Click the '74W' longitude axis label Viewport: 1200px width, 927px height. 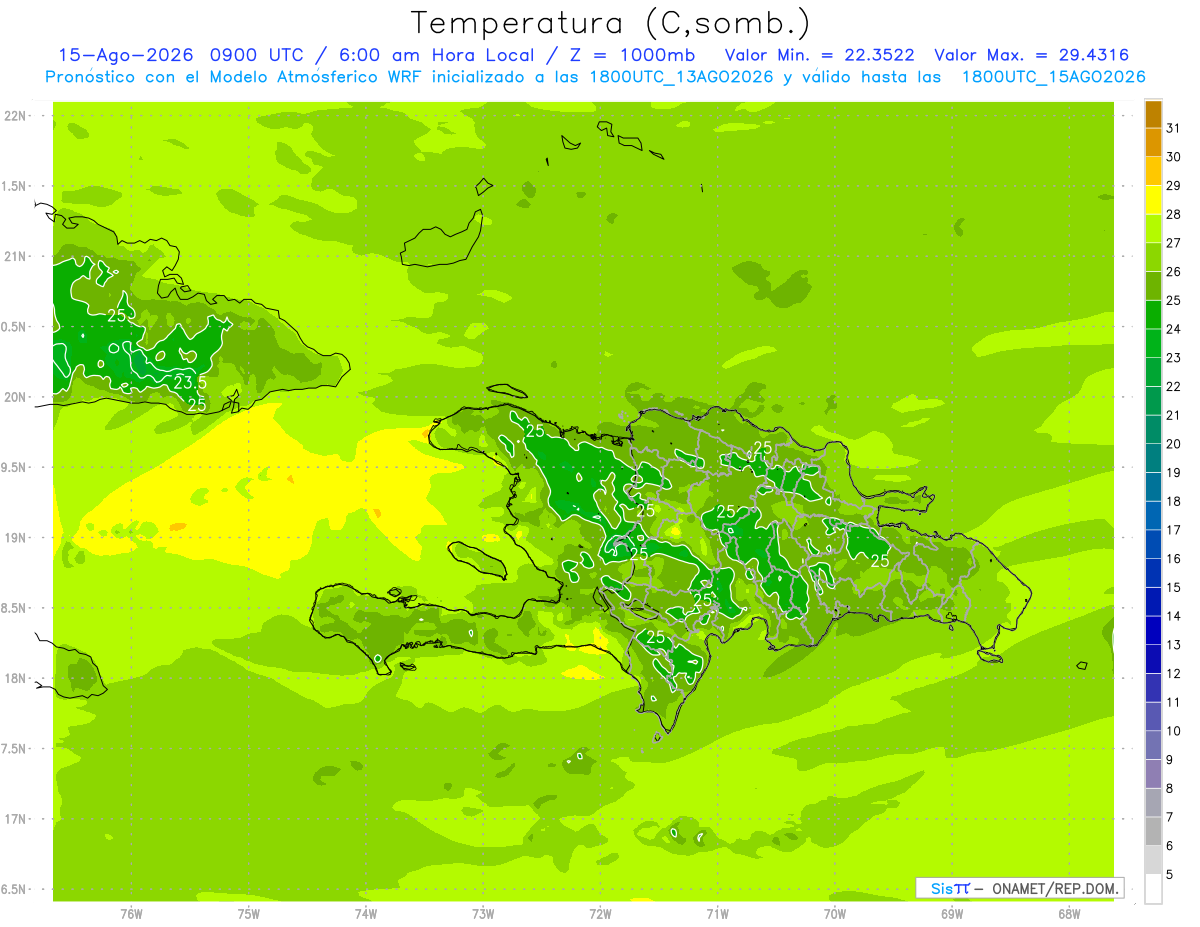tap(366, 914)
